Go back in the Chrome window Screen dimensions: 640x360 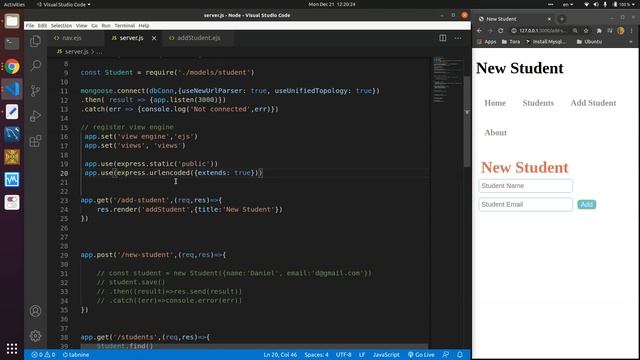479,31
